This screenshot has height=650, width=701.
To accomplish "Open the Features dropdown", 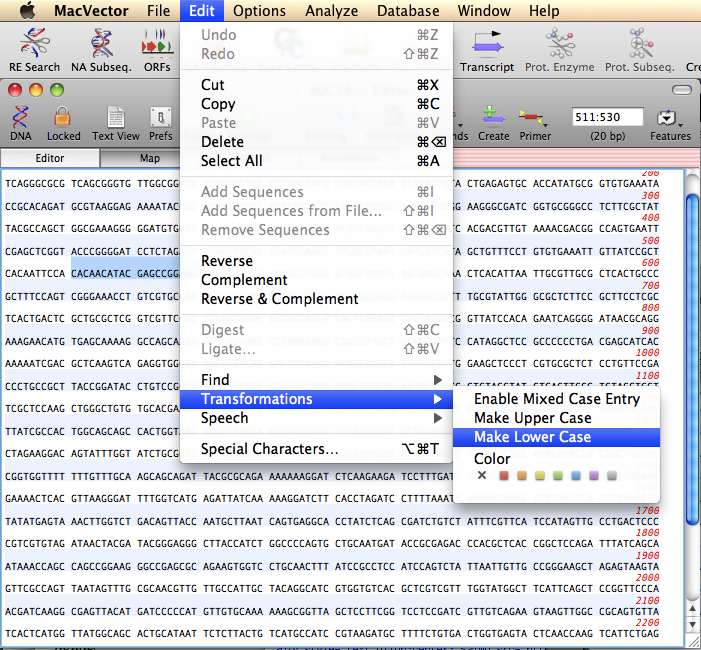I will tap(669, 119).
